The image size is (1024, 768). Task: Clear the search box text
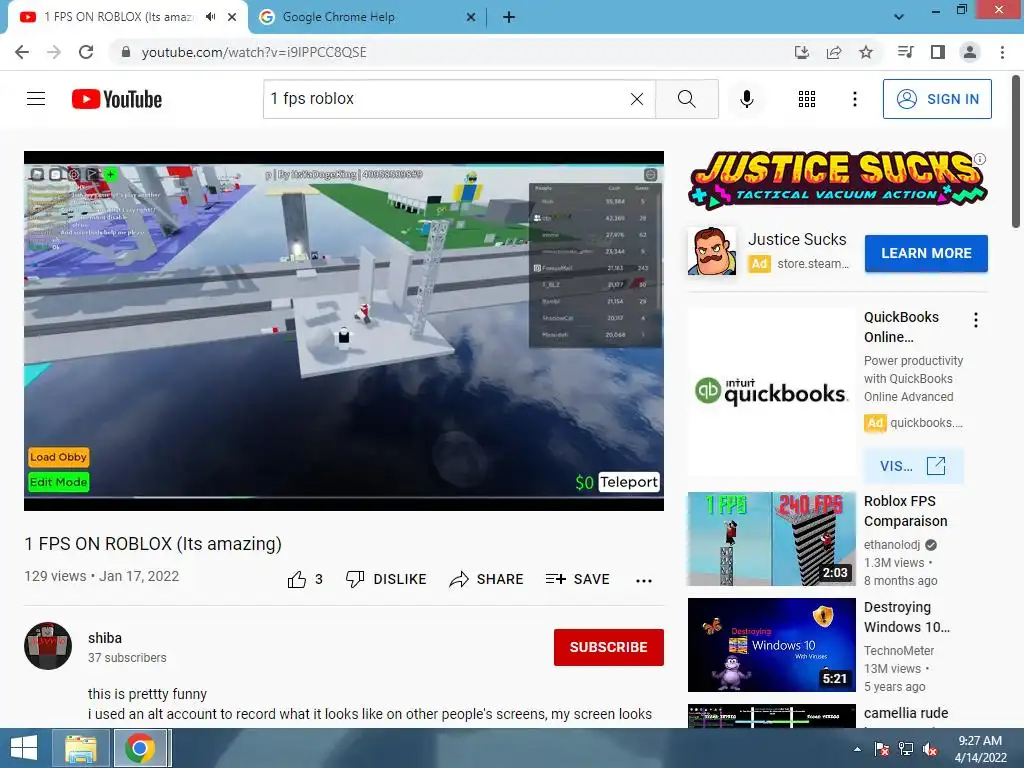point(637,99)
